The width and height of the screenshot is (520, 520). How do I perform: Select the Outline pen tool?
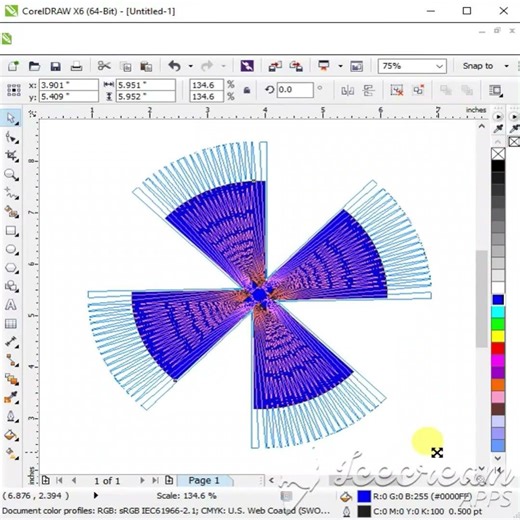[x=11, y=416]
